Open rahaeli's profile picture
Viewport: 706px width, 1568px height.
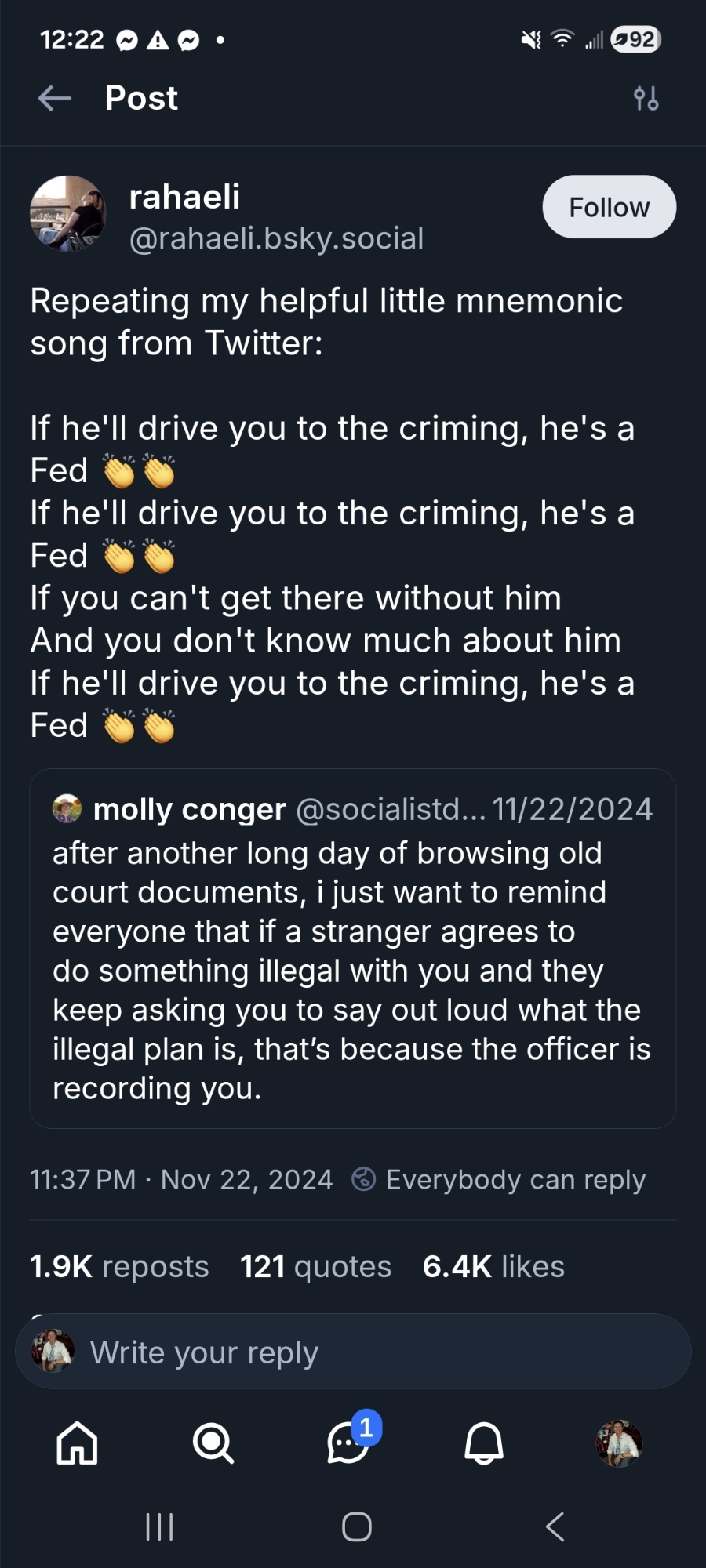pyautogui.click(x=67, y=213)
